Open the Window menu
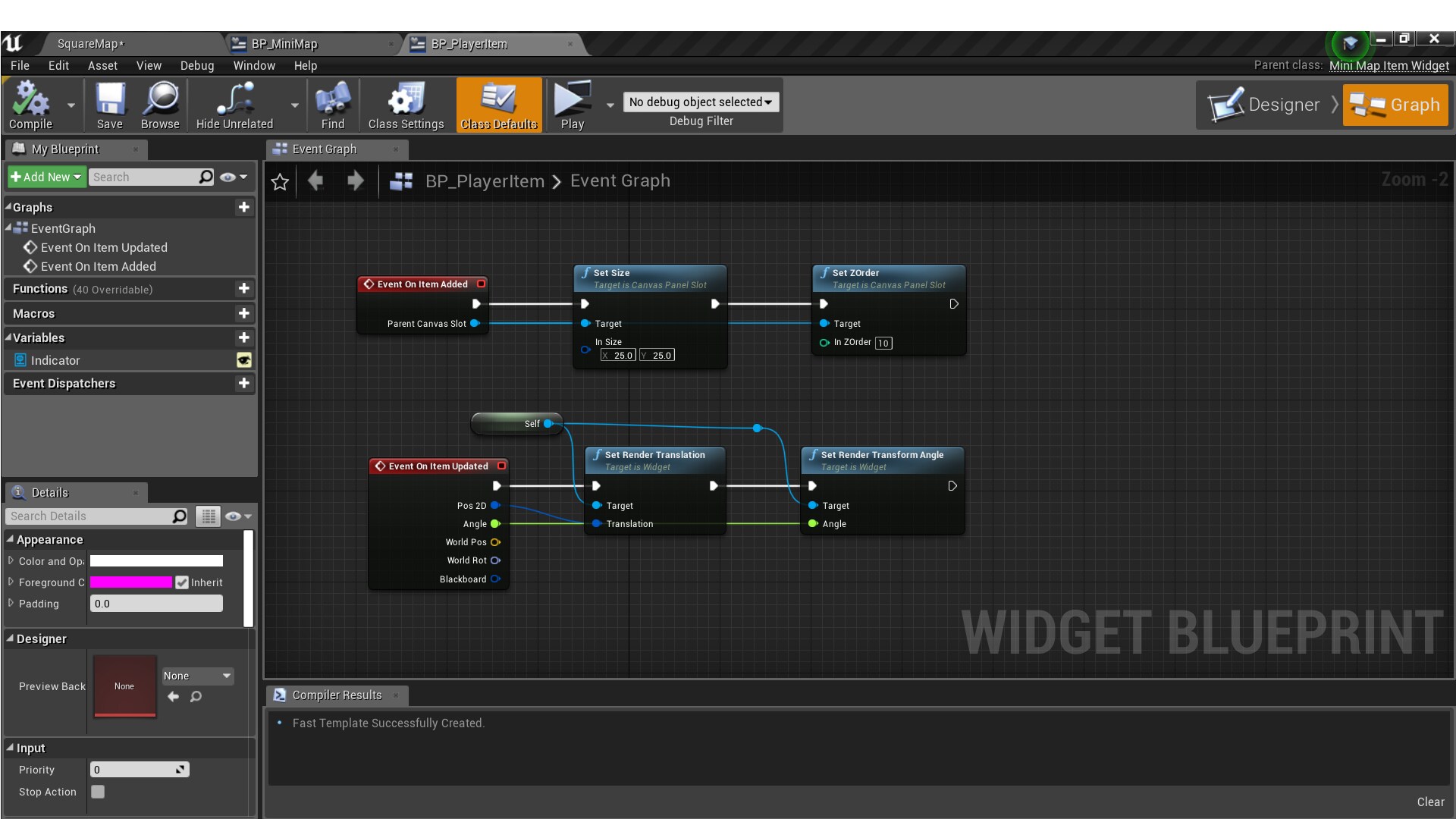 (x=254, y=65)
